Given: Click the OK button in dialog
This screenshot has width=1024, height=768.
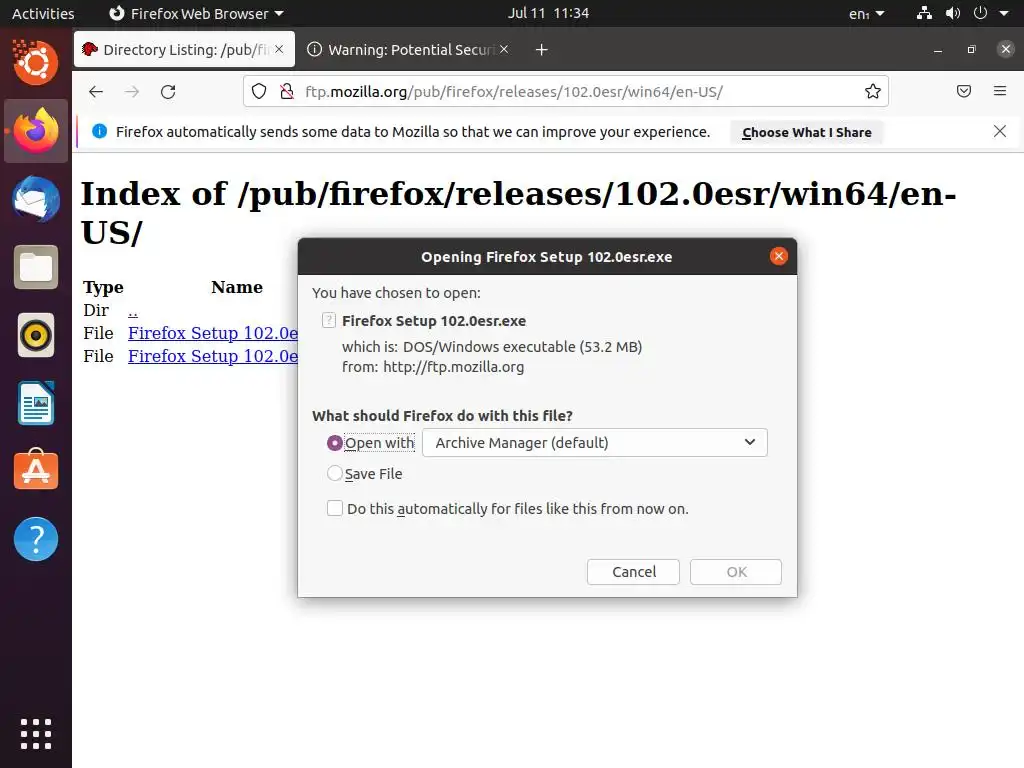Looking at the screenshot, I should click(x=736, y=572).
